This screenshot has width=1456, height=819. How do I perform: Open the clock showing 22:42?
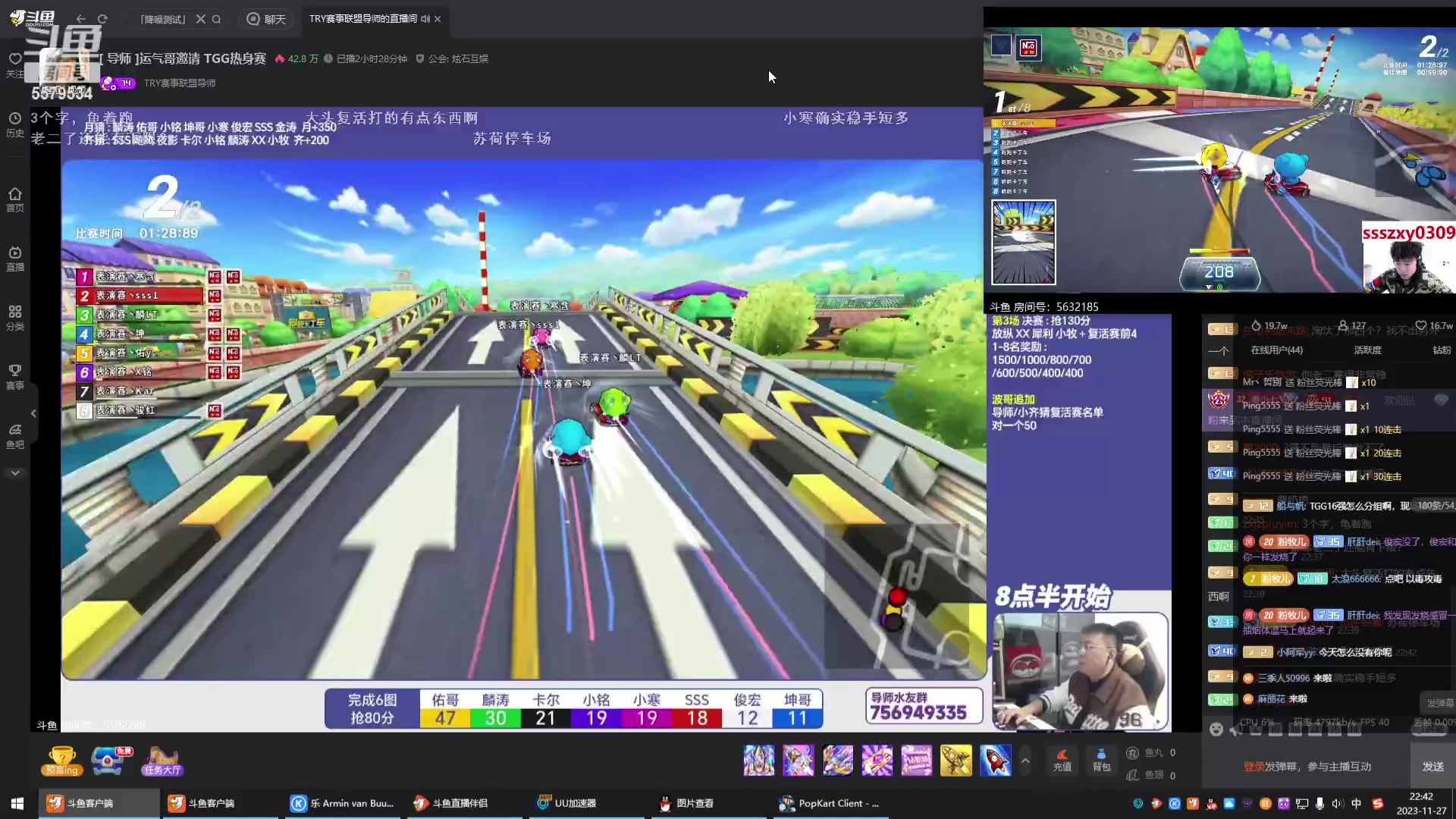coord(1421,803)
